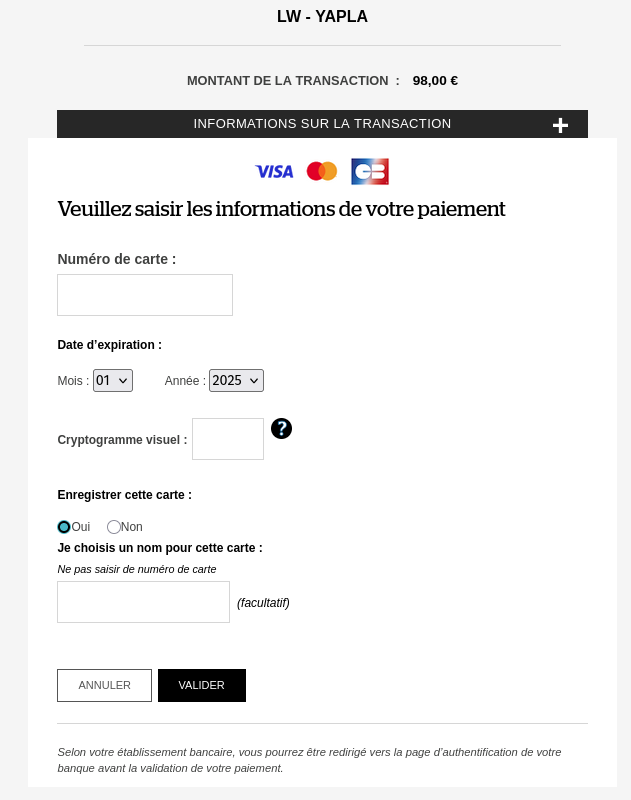The width and height of the screenshot is (631, 800).
Task: Click the Mastercard logo
Action: [x=322, y=171]
